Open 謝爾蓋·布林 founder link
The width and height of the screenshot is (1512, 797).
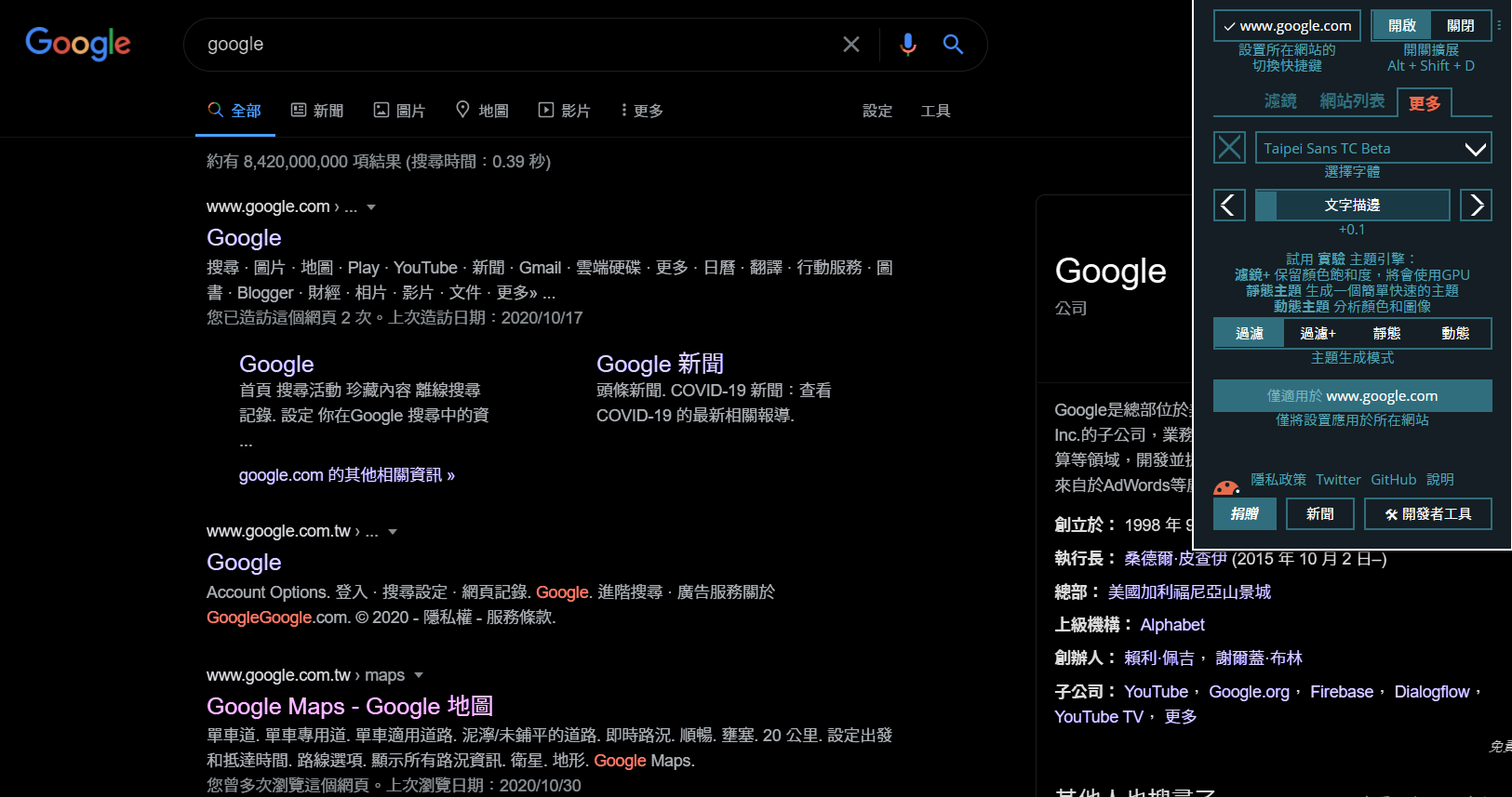click(x=1259, y=658)
